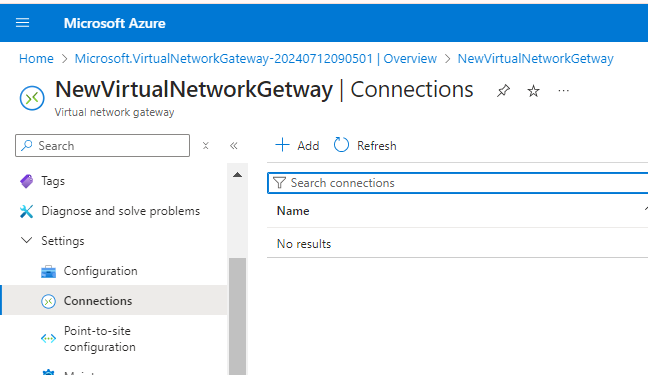Open the more options ellipsis menu
Viewport: 648px width, 375px height.
pos(563,91)
